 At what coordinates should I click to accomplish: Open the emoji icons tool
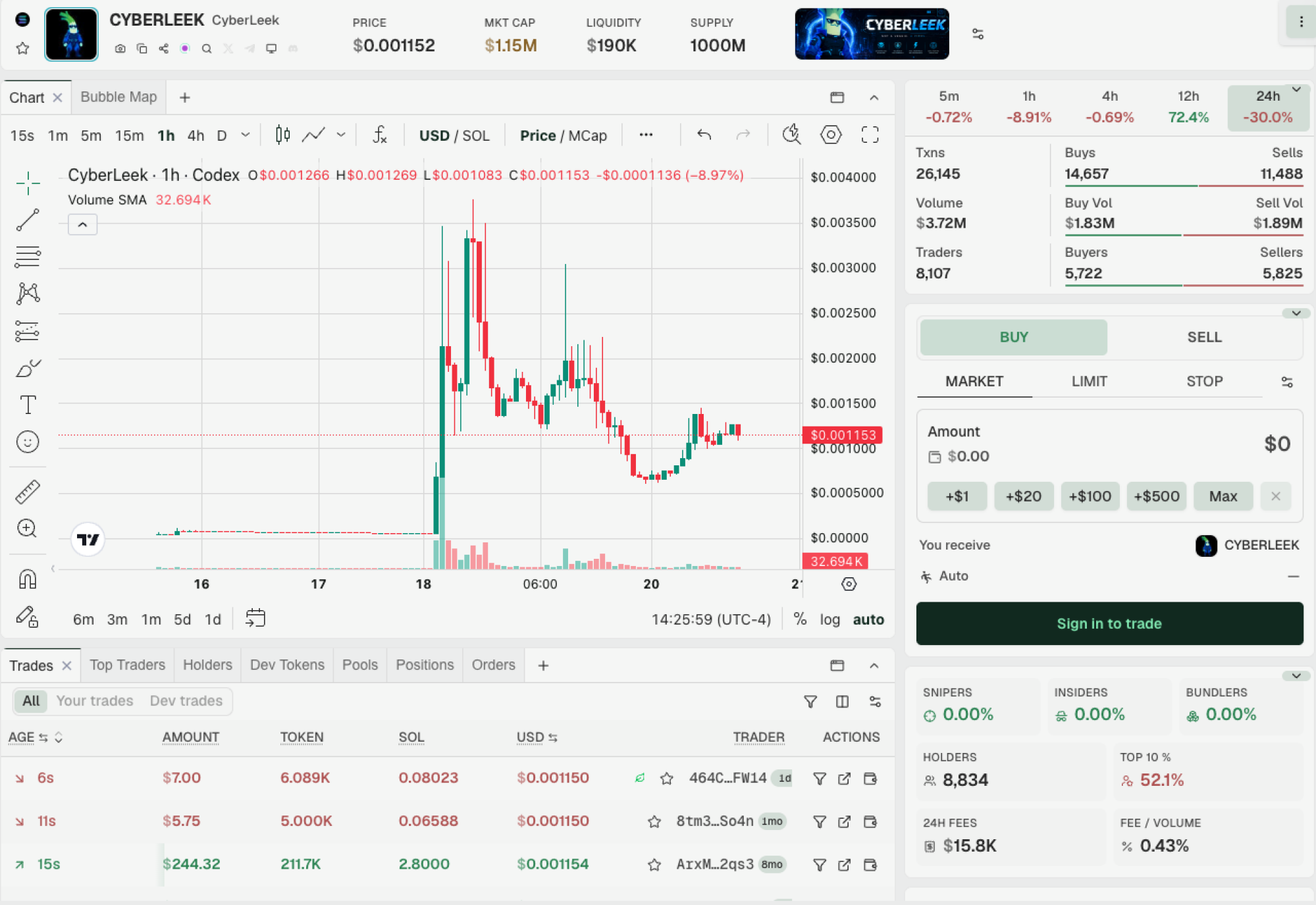pyautogui.click(x=28, y=442)
